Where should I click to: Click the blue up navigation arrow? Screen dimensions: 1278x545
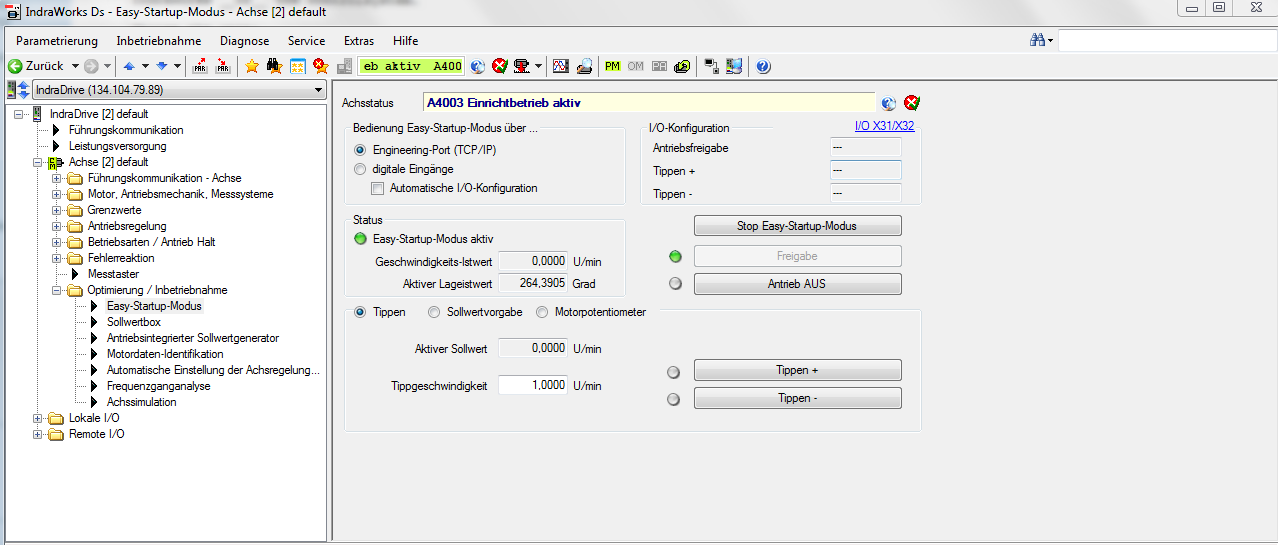129,66
